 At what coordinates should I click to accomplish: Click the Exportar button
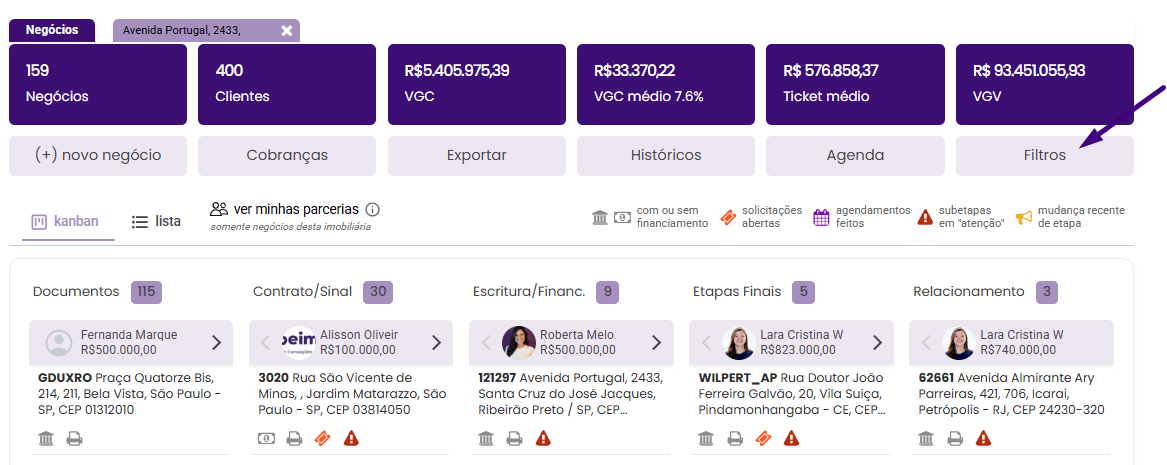point(476,156)
